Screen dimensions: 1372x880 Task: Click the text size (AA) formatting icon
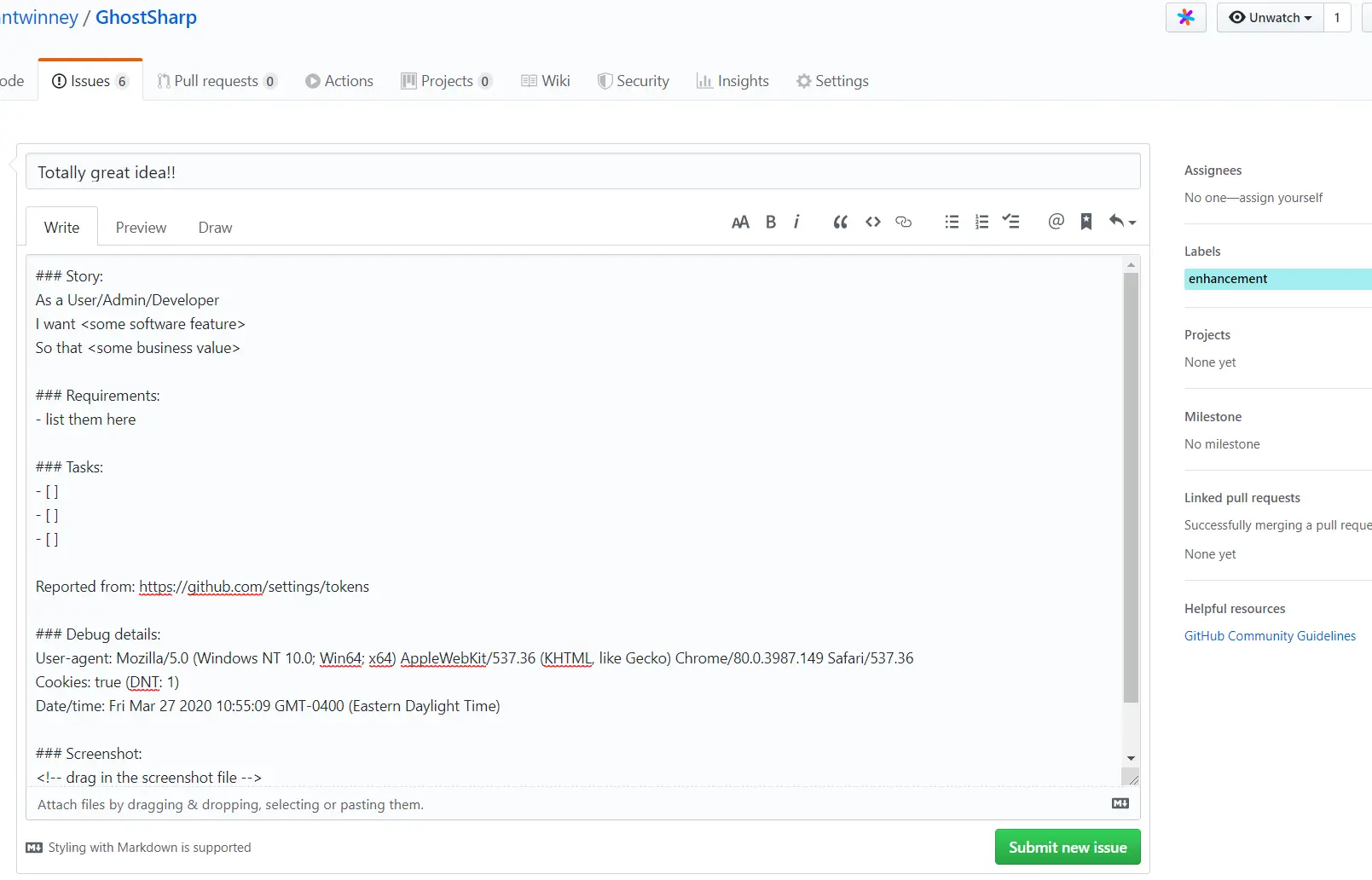[740, 223]
